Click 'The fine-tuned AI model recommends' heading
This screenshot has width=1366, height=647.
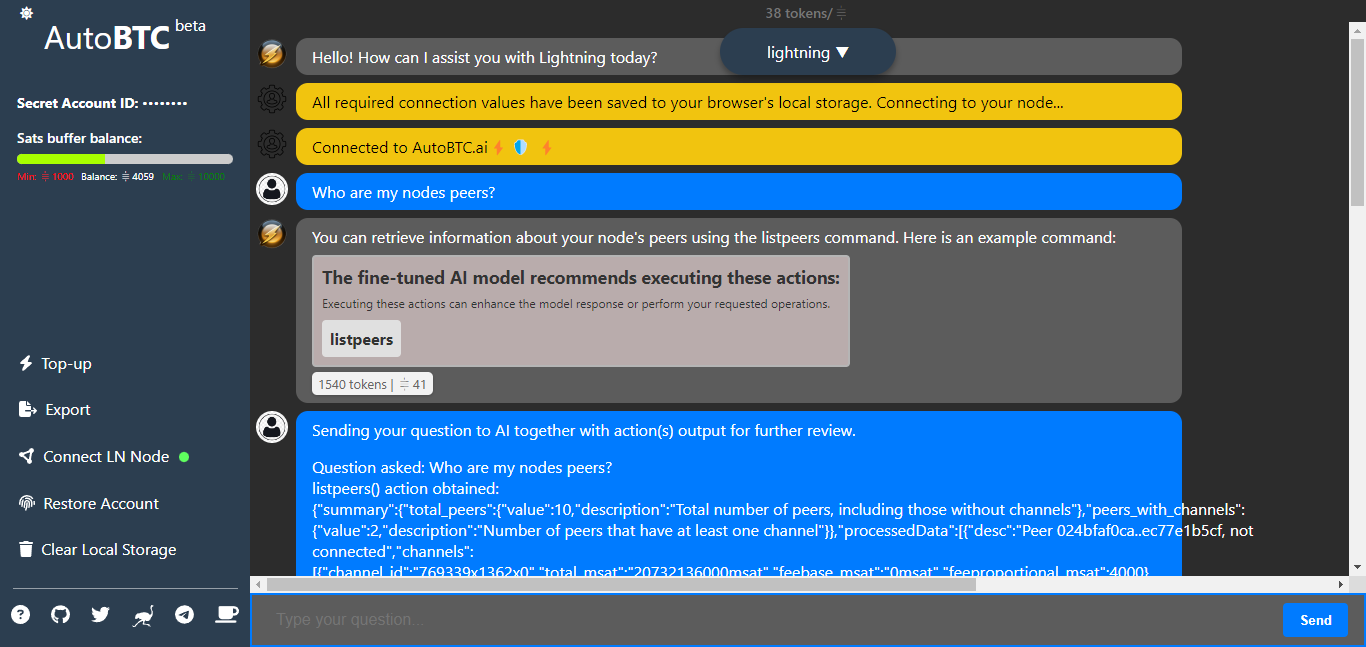pyautogui.click(x=581, y=278)
